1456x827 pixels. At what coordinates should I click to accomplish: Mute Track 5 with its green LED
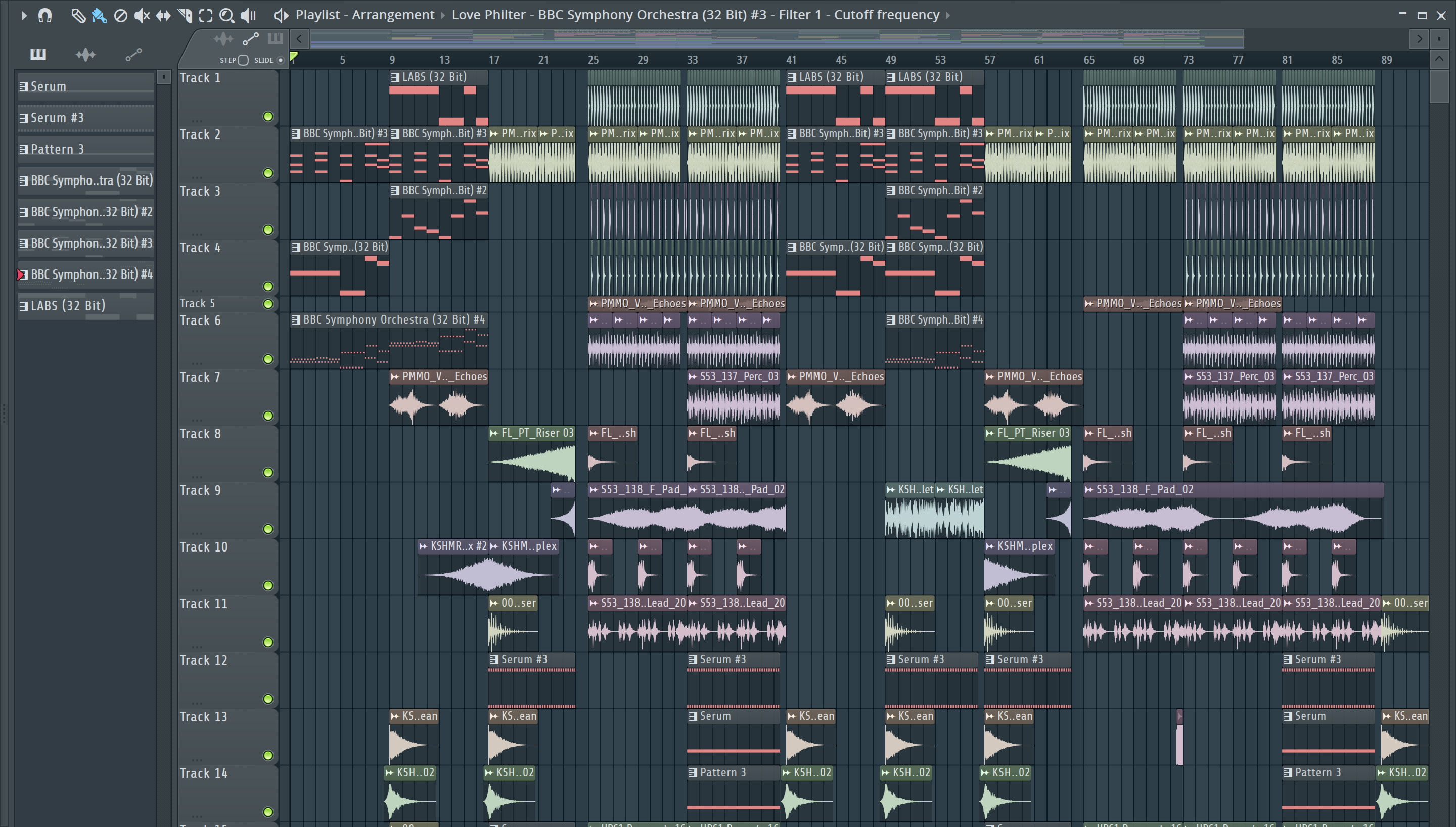[268, 304]
